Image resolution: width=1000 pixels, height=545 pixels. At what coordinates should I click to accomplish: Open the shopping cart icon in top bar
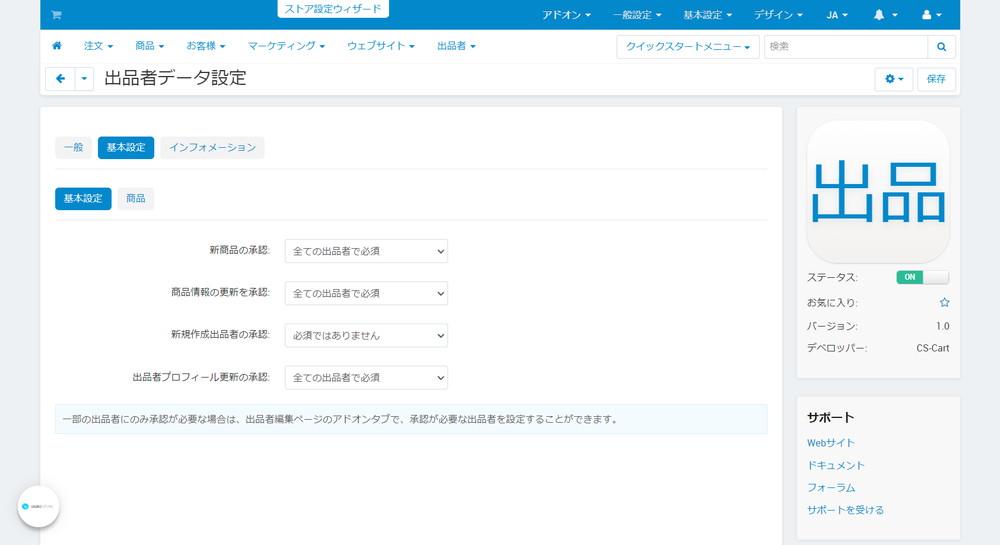pos(56,15)
